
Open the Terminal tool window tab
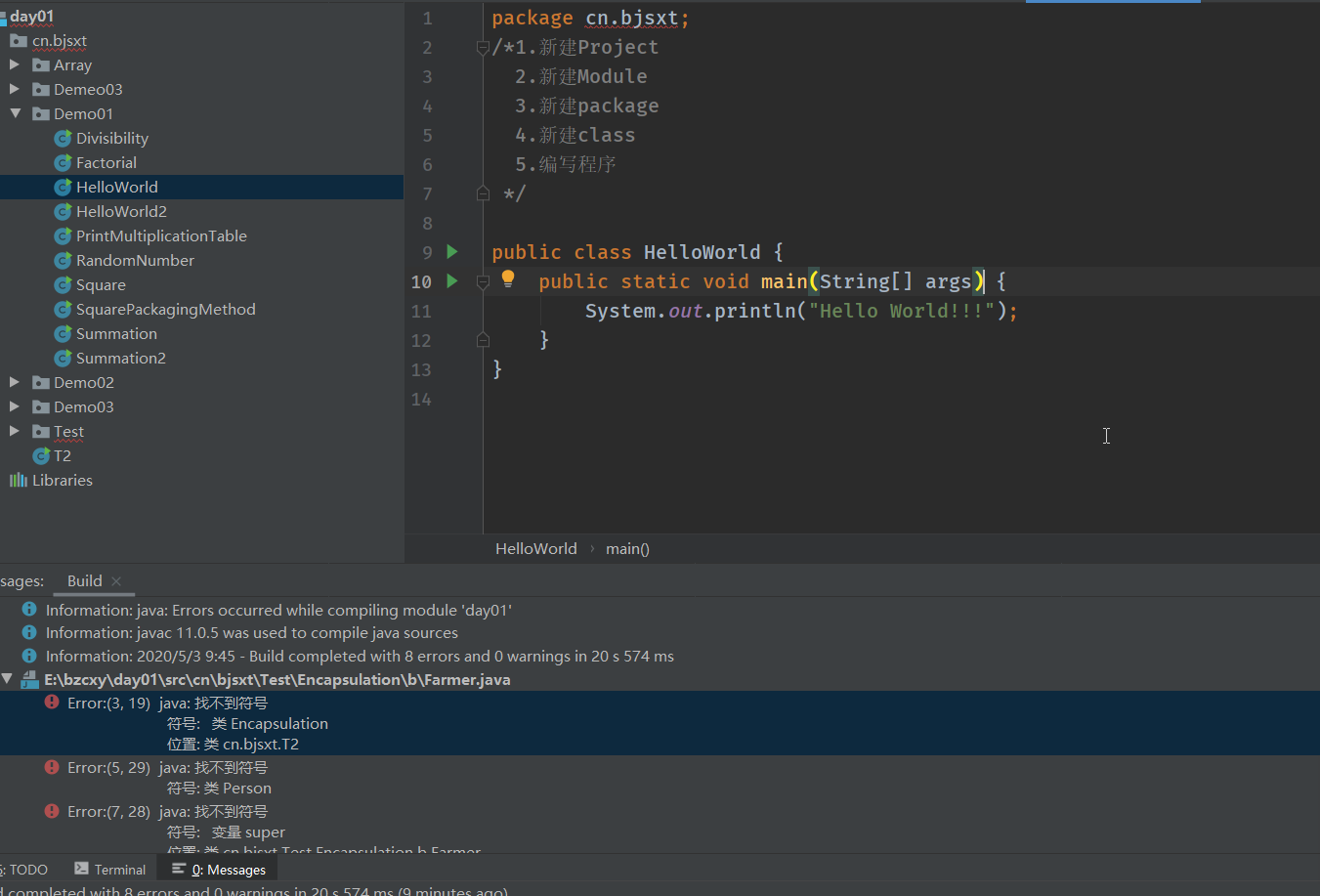pos(110,870)
